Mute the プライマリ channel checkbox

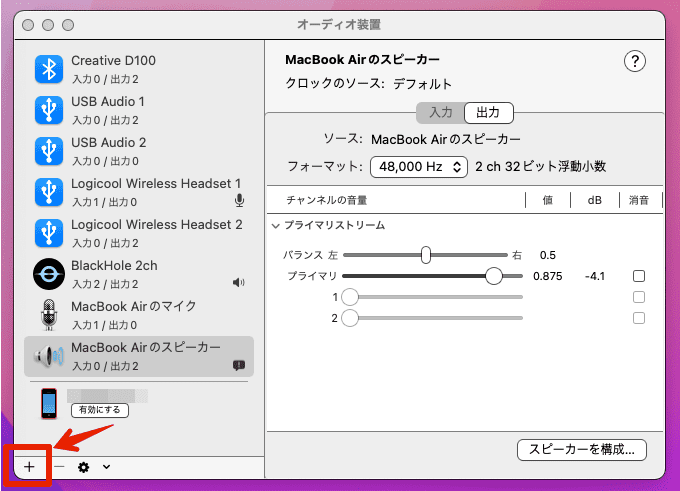pos(639,276)
